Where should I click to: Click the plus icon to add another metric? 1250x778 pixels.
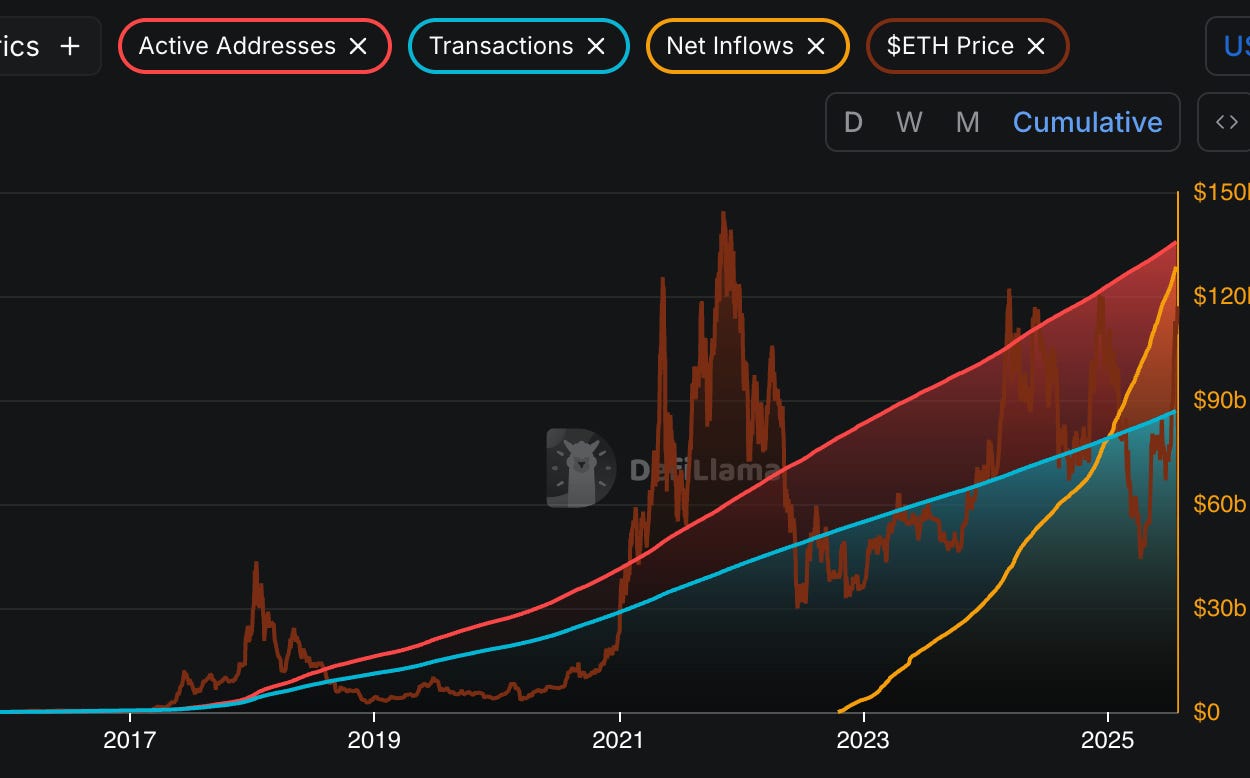tap(69, 45)
